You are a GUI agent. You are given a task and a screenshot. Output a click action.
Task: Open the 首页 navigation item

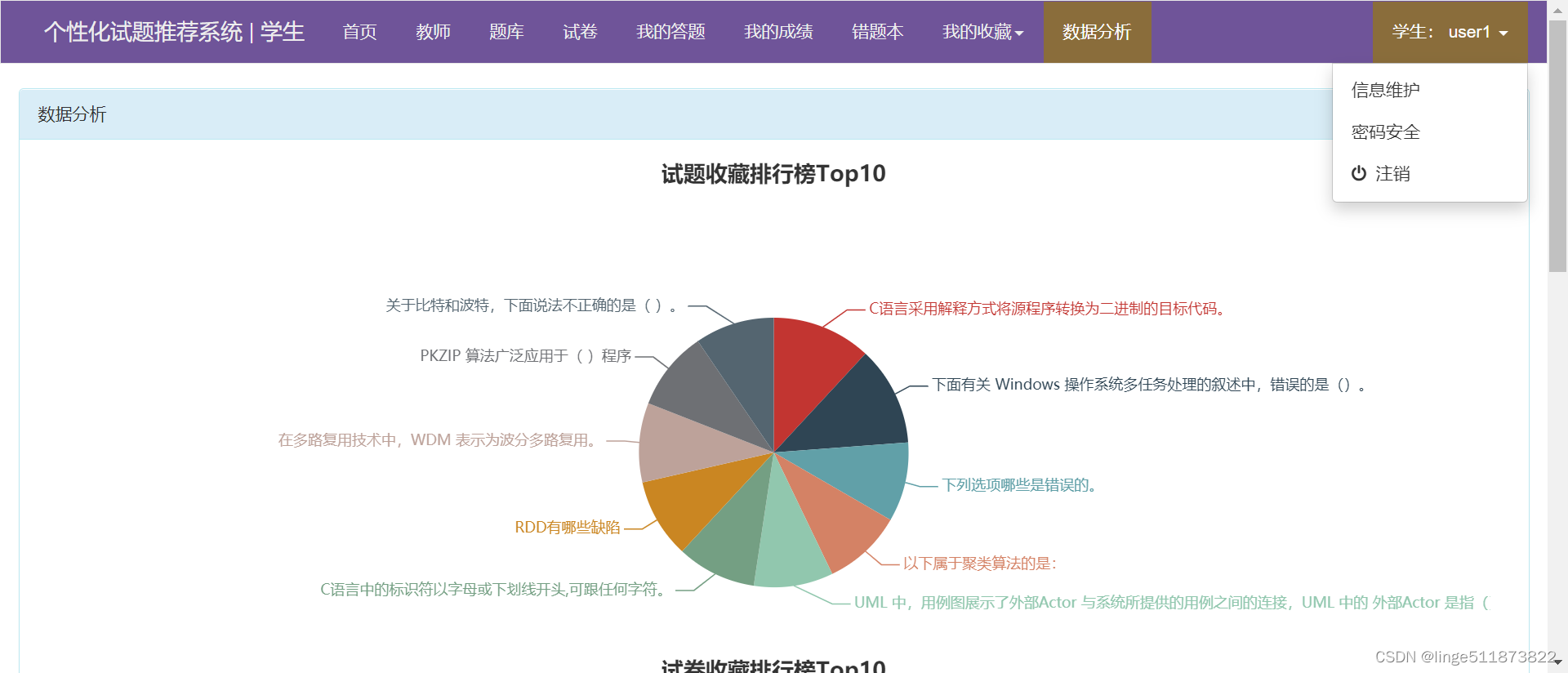(x=359, y=32)
